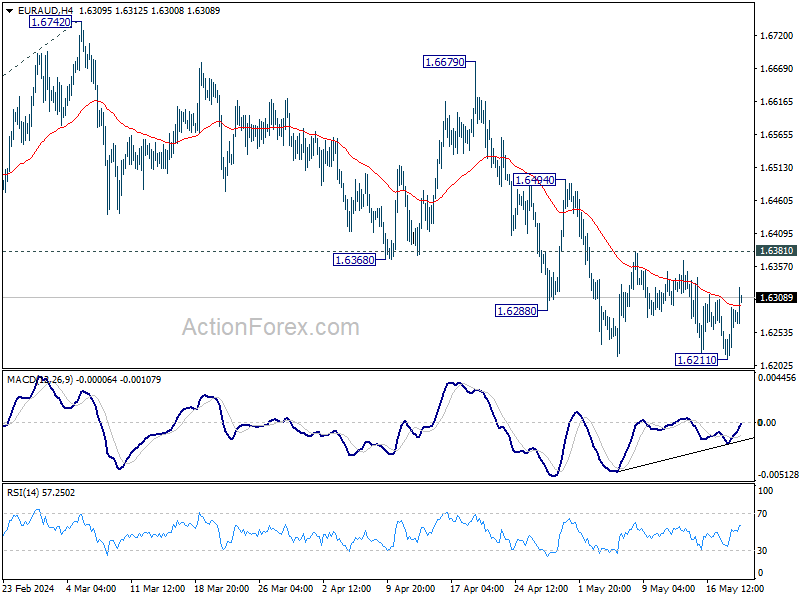Select the 9 Apr 20:00 time label
Image resolution: width=800 pixels, height=600 pixels.
point(411,588)
